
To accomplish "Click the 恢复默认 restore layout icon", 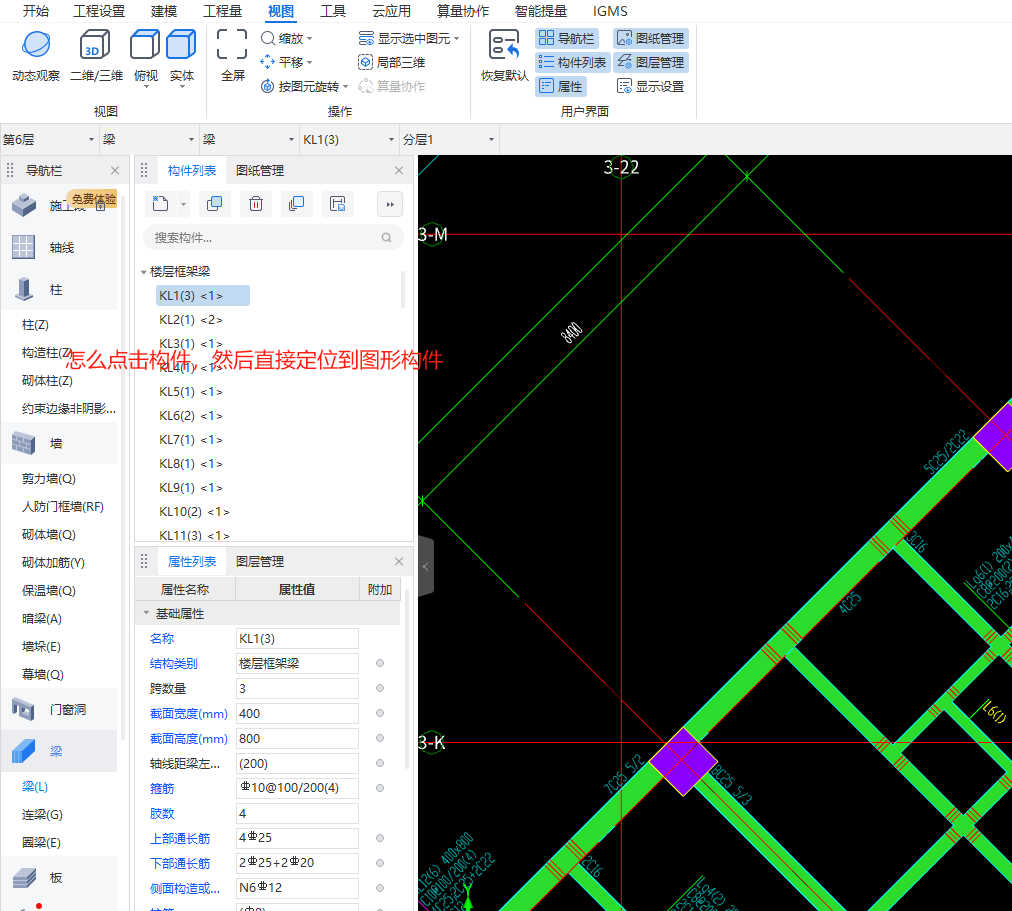I will click(x=504, y=46).
